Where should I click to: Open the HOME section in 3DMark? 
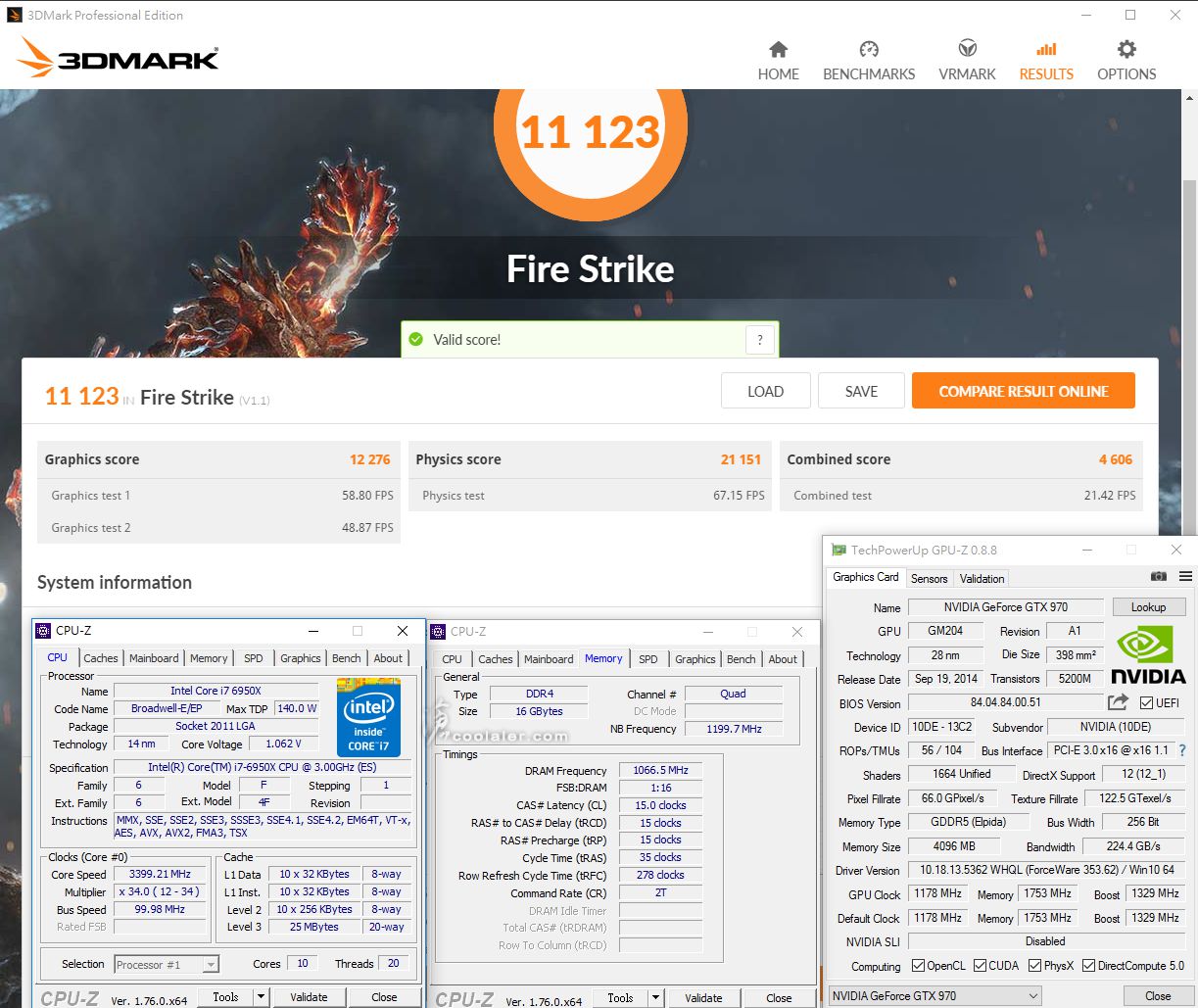778,61
